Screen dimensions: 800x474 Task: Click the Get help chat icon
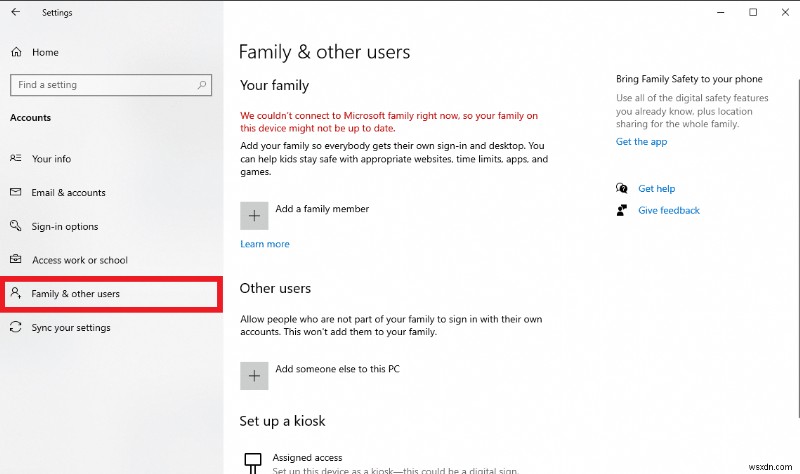click(x=622, y=188)
